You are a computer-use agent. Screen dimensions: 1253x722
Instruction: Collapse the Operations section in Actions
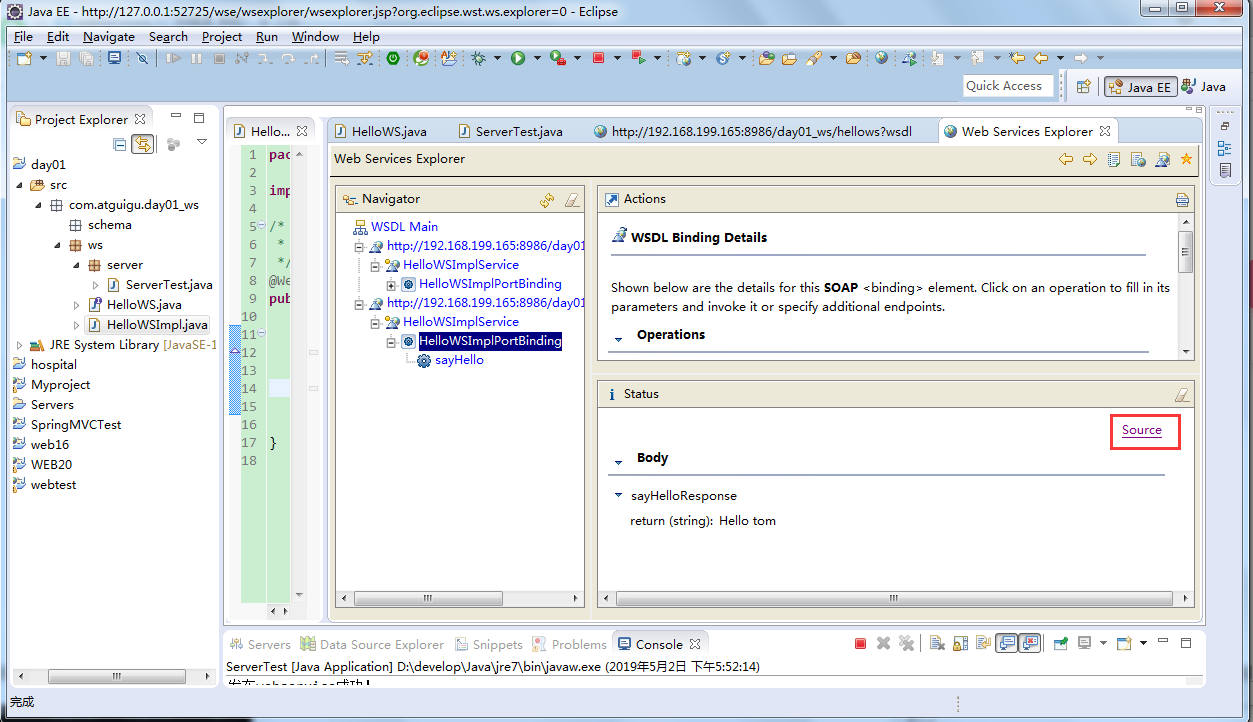[x=618, y=338]
